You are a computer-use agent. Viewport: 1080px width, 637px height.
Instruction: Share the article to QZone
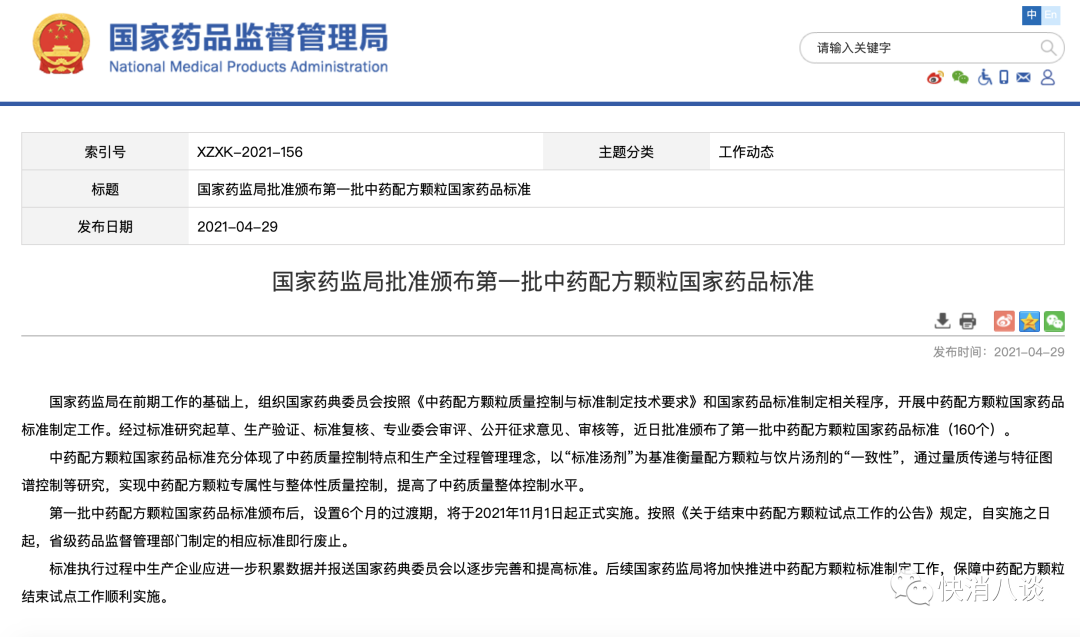click(x=1029, y=321)
